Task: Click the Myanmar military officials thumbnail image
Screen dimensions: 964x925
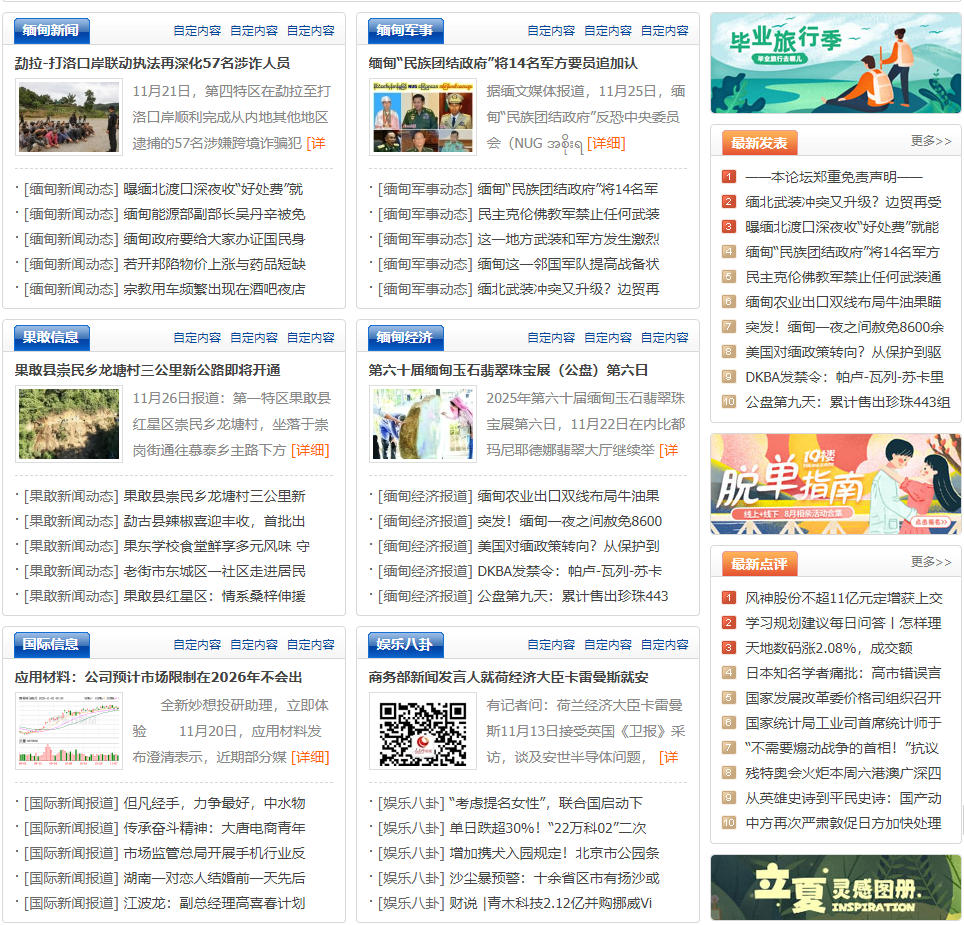Action: tap(422, 117)
